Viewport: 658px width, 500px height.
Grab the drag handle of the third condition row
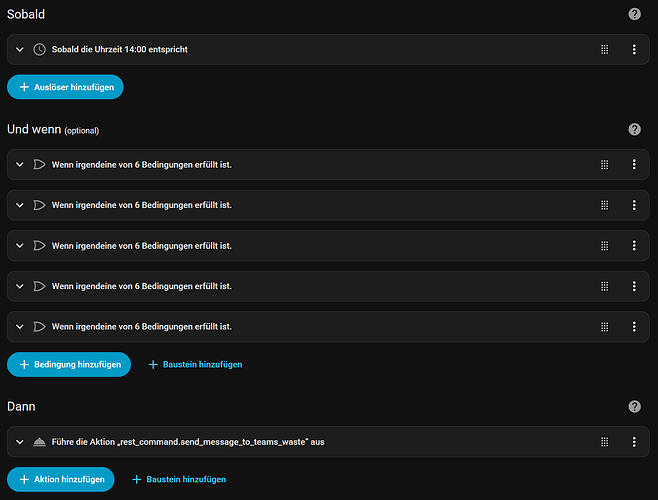click(x=604, y=246)
